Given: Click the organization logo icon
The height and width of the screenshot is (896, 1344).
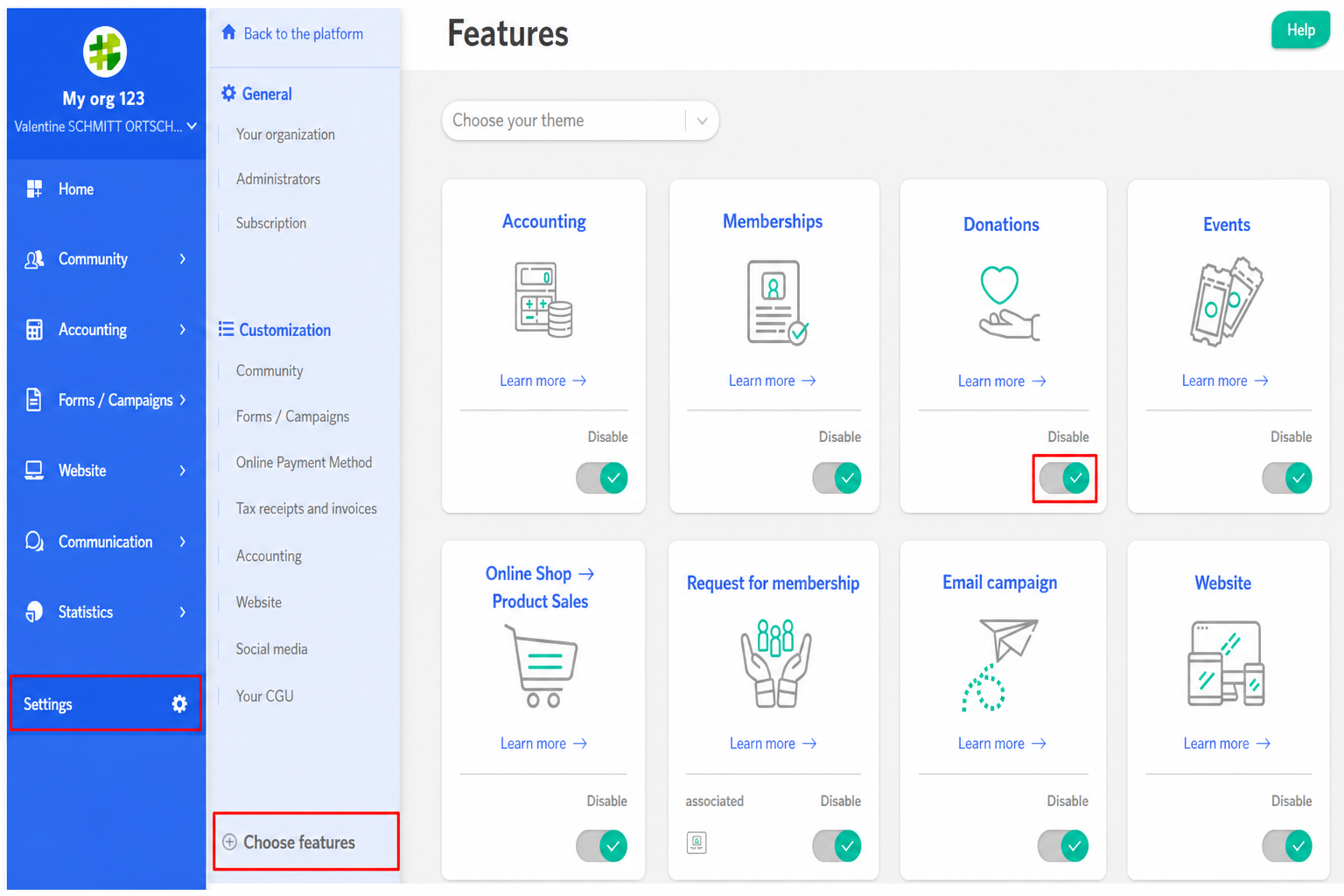Looking at the screenshot, I should coord(105,52).
